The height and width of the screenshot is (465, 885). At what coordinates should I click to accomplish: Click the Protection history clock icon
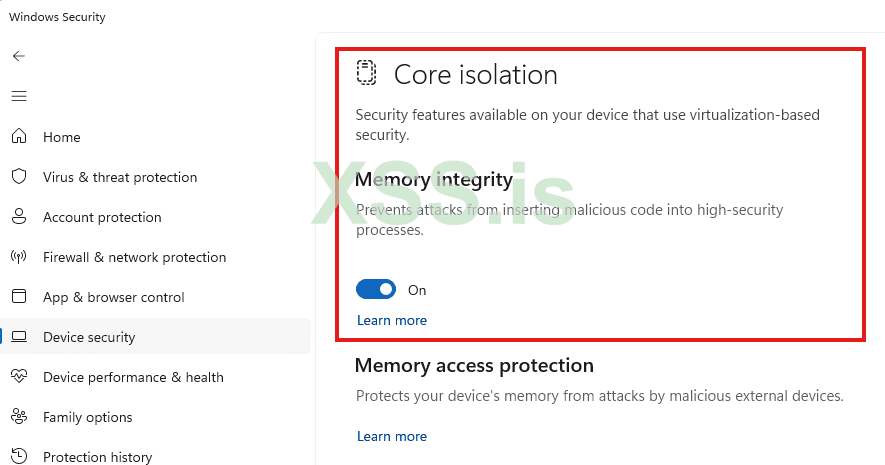tap(19, 457)
